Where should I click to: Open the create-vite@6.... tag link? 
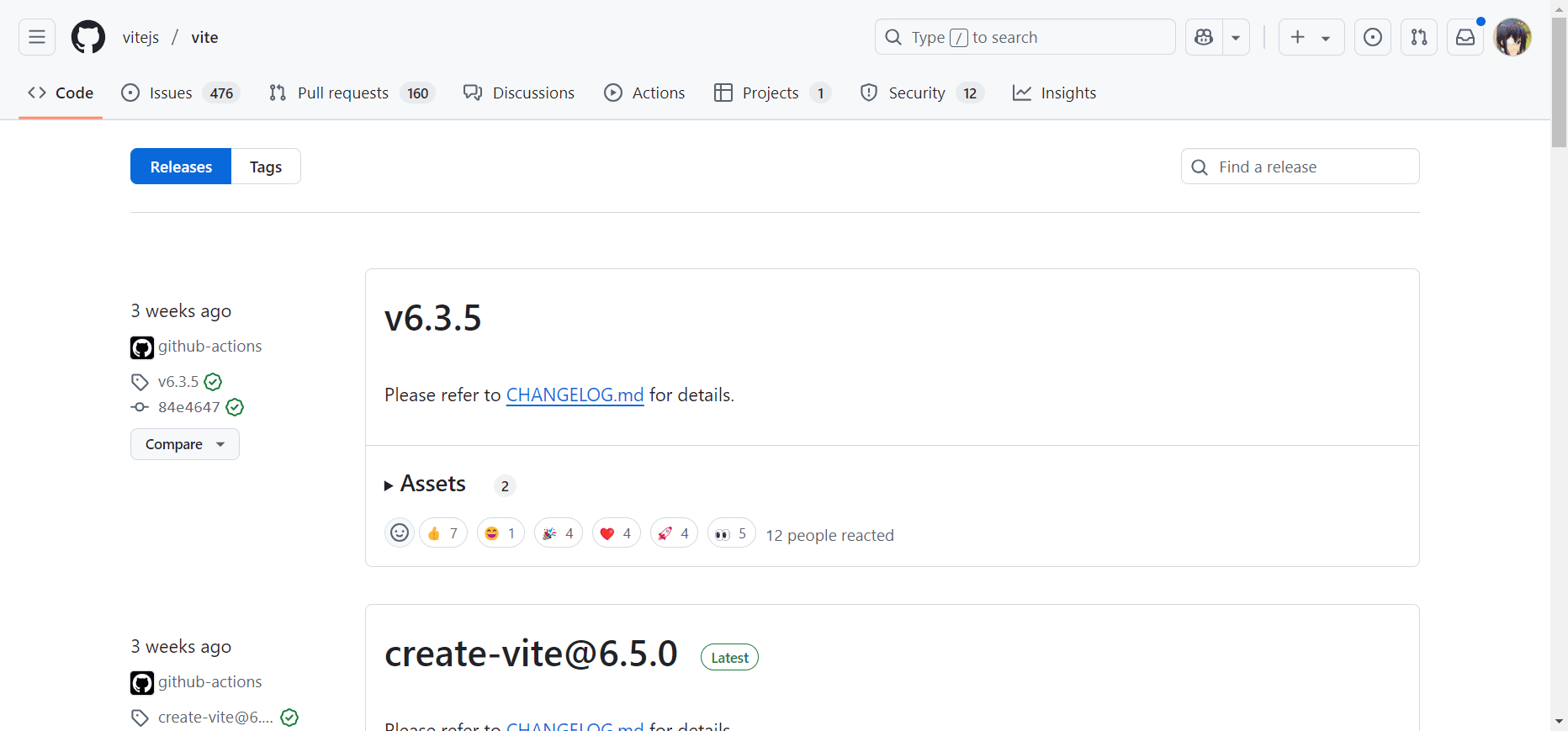coord(215,718)
